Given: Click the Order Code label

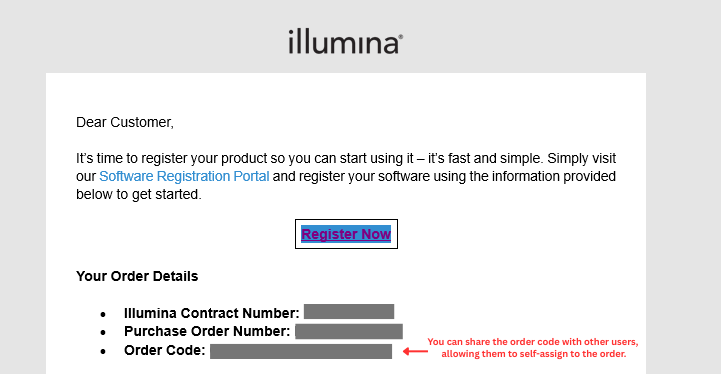Looking at the screenshot, I should point(165,350).
